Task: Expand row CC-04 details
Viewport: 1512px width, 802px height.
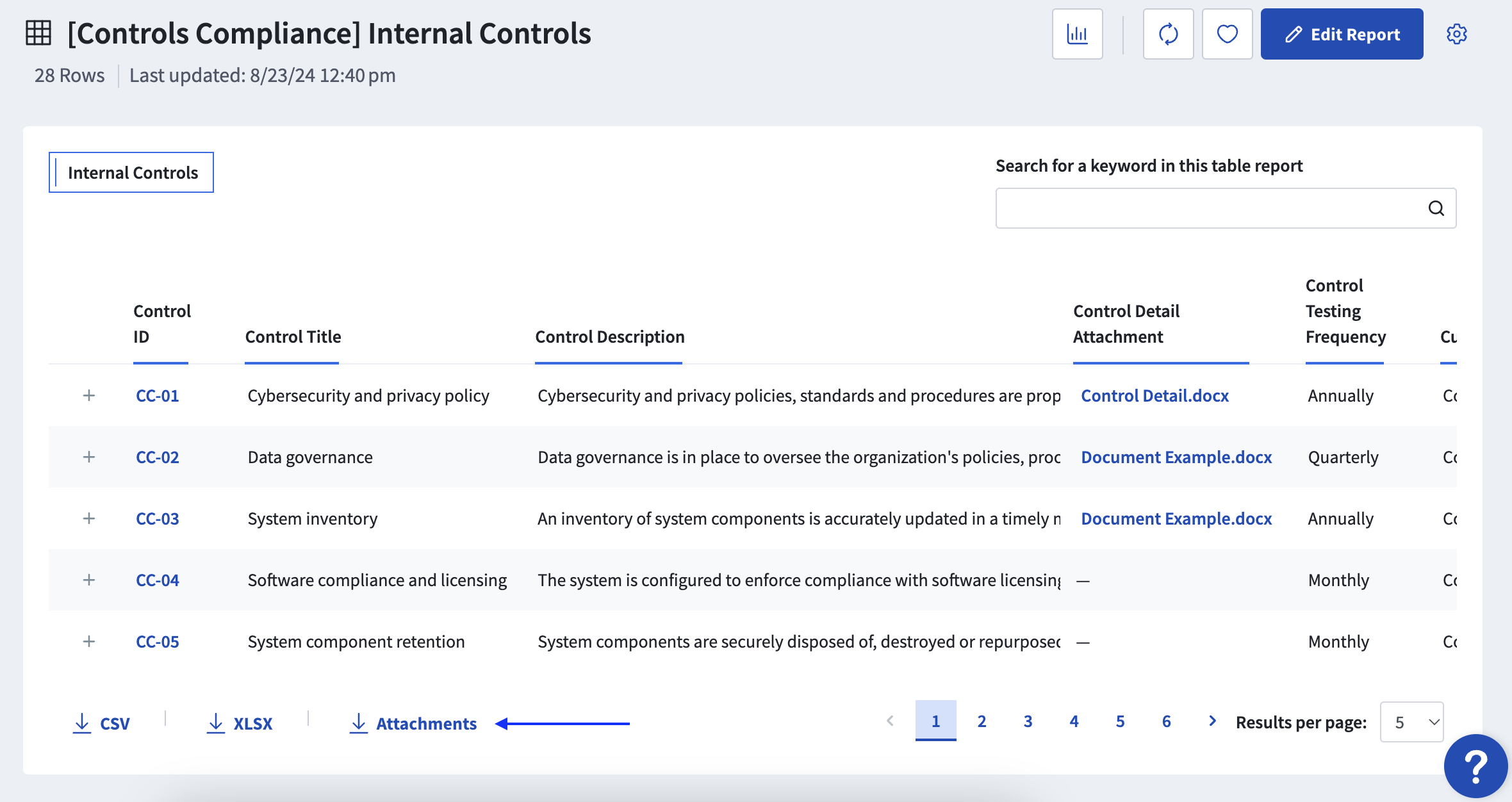Action: pyautogui.click(x=89, y=580)
